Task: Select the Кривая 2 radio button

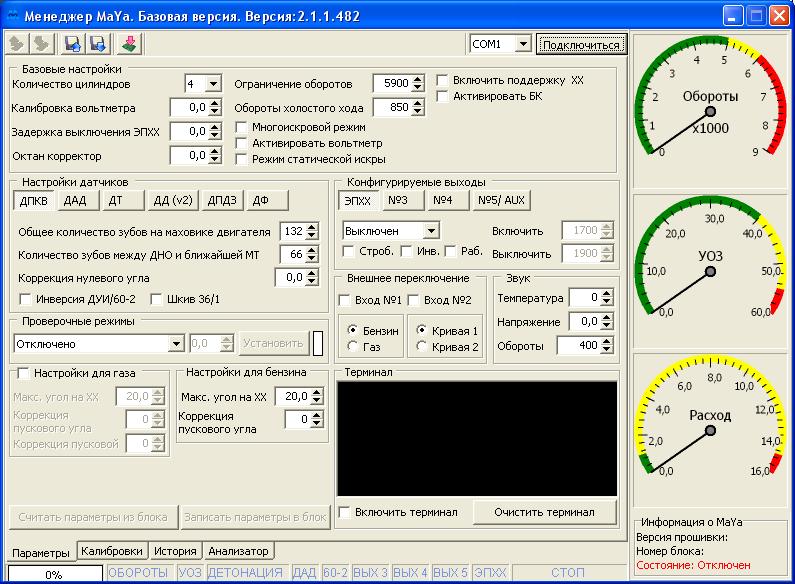Action: tap(422, 347)
